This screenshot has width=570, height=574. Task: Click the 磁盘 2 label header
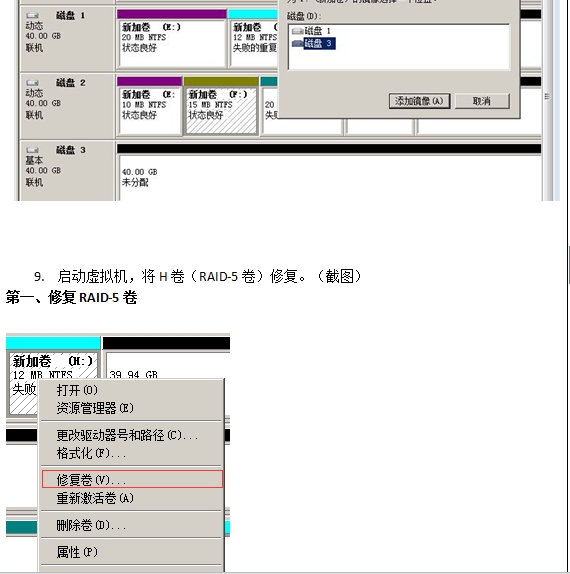(x=70, y=83)
